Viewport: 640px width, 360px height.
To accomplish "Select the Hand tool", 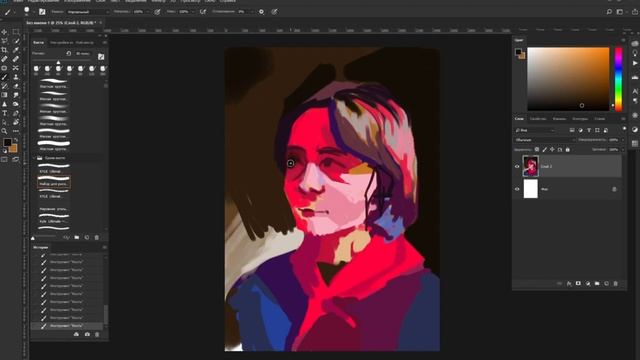I will [16, 122].
